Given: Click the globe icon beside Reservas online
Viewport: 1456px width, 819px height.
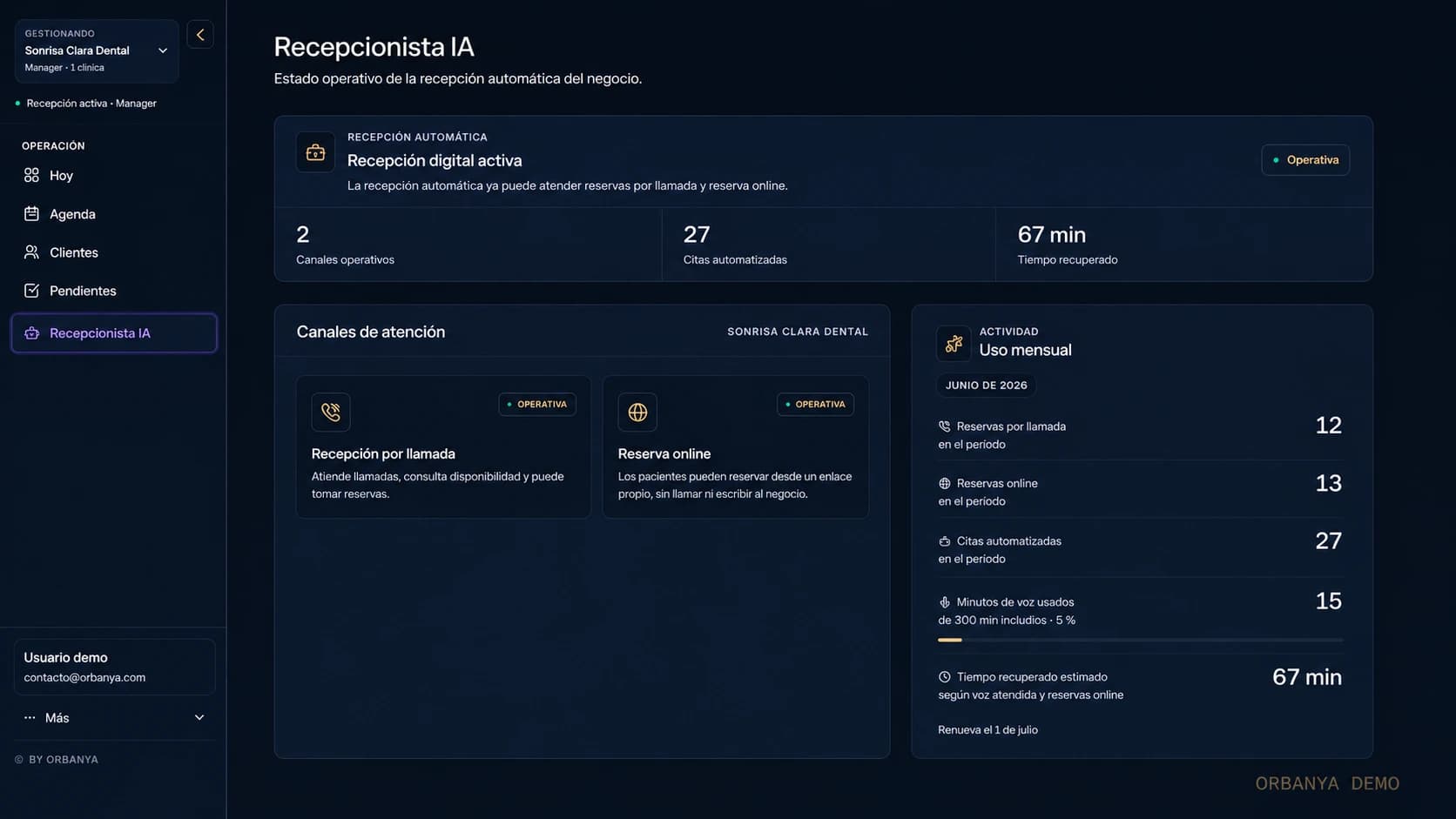Looking at the screenshot, I should click(944, 483).
